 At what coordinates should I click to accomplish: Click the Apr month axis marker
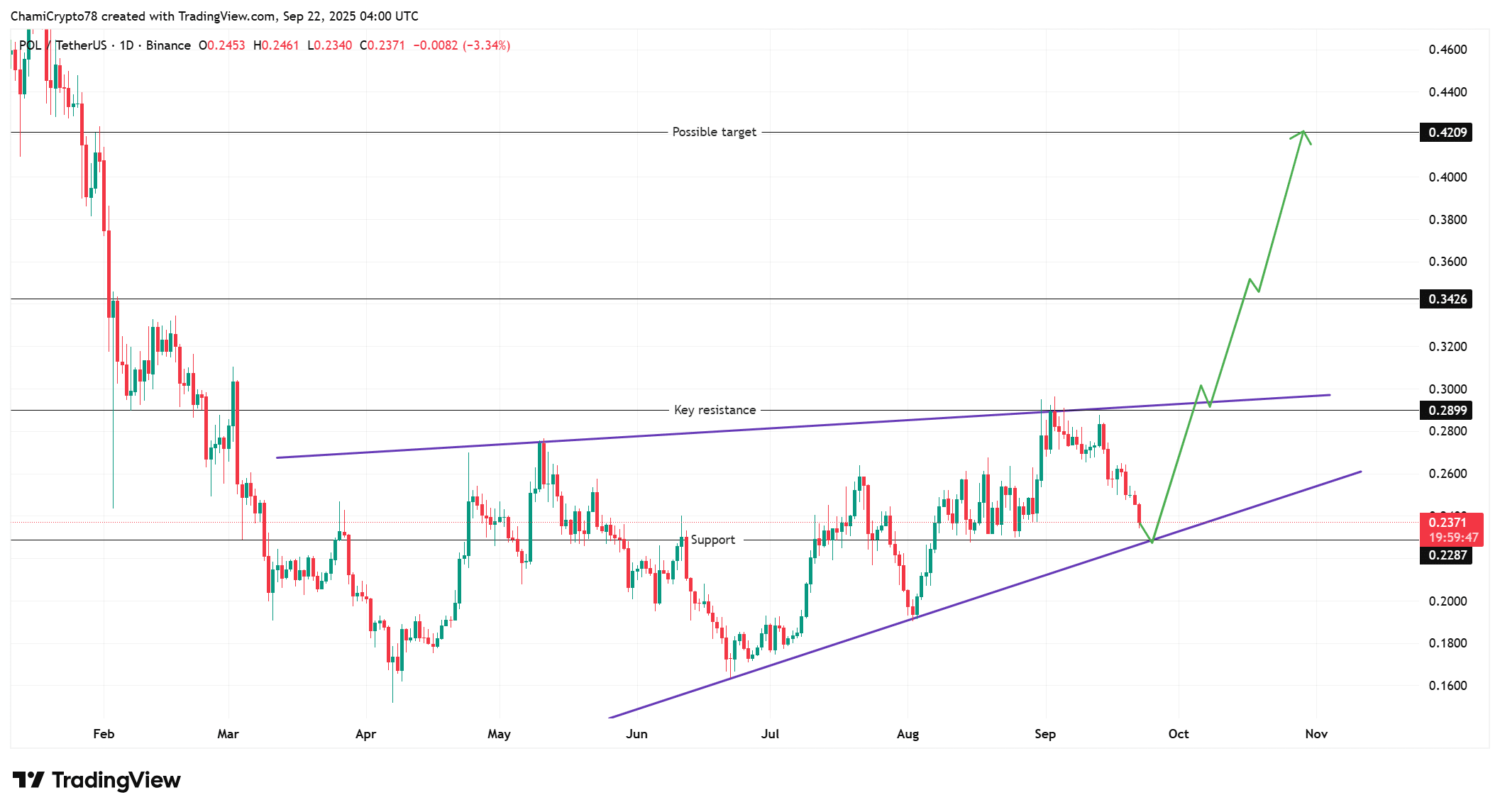click(365, 734)
